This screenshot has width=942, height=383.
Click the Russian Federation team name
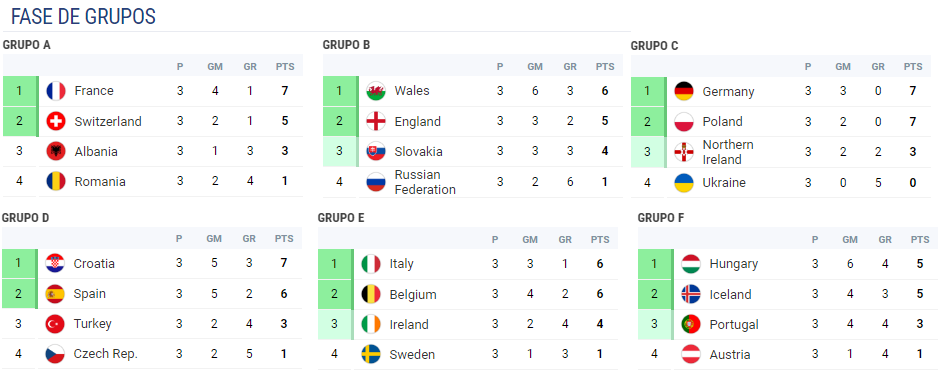(425, 182)
